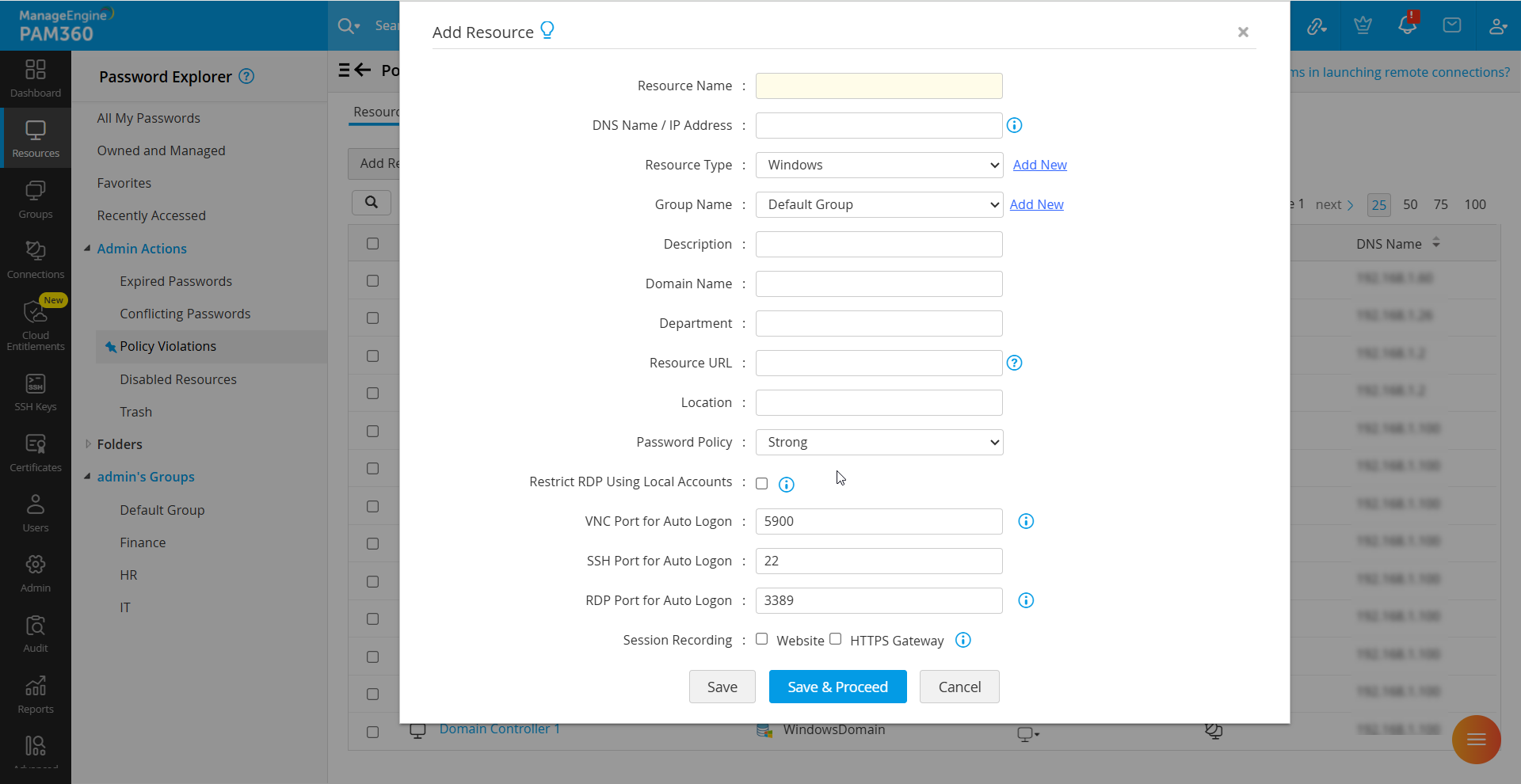The height and width of the screenshot is (784, 1521).
Task: Open the Dashboard sidebar icon
Action: [36, 79]
